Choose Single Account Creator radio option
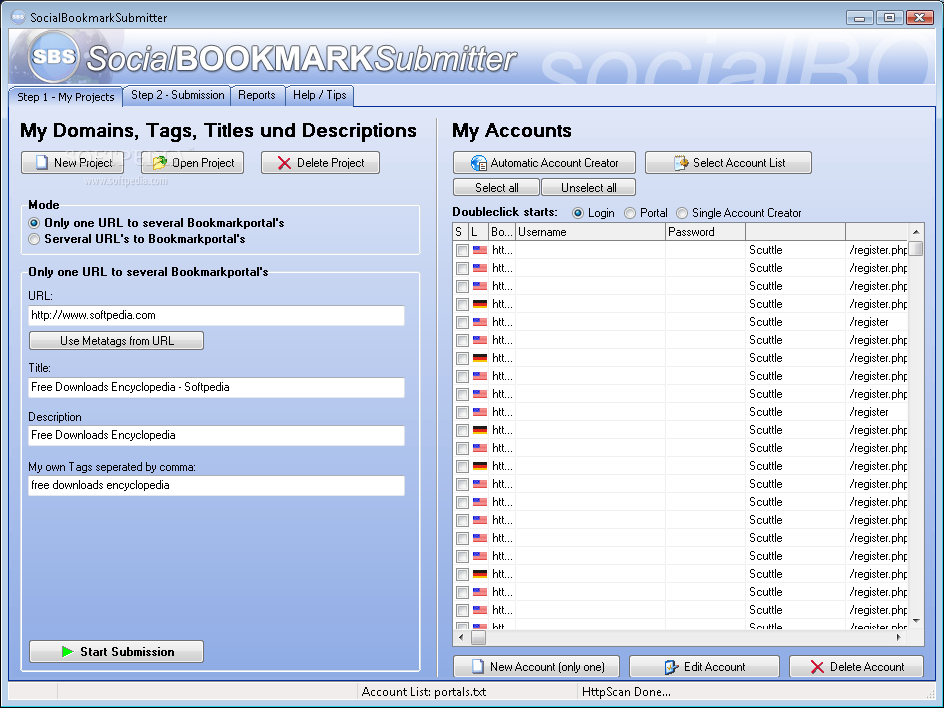Image resolution: width=944 pixels, height=708 pixels. pos(682,213)
